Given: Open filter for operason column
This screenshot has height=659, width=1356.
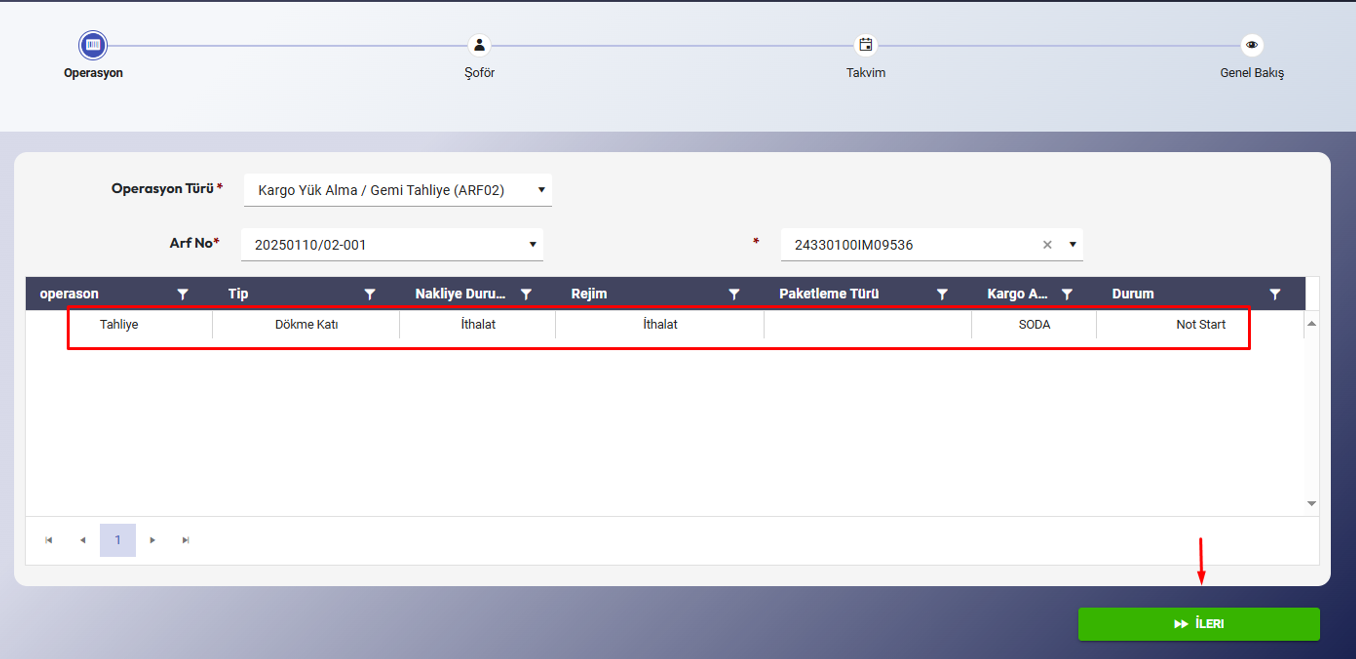Looking at the screenshot, I should tap(183, 294).
